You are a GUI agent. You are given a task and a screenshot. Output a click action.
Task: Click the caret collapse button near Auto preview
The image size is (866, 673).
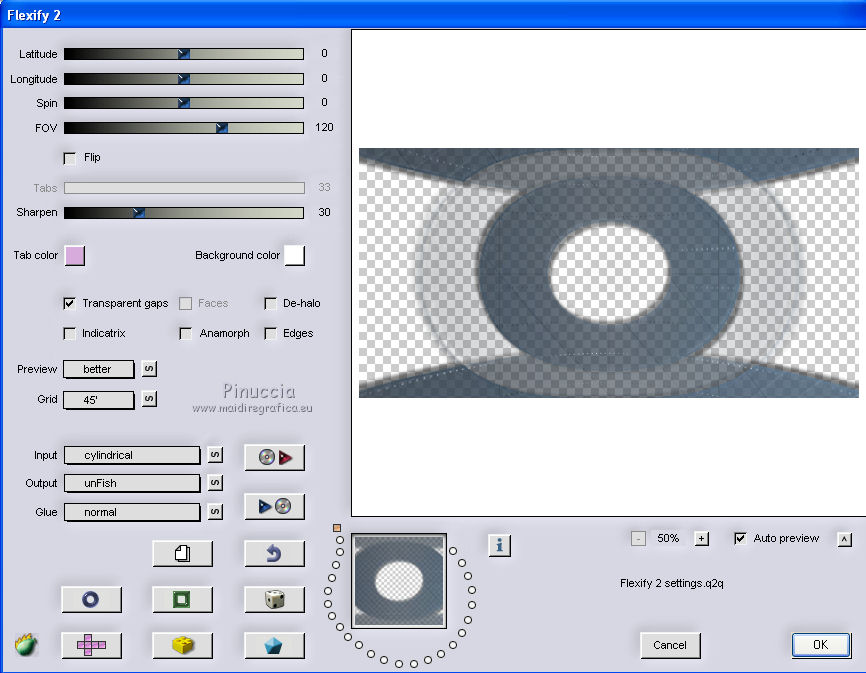844,539
